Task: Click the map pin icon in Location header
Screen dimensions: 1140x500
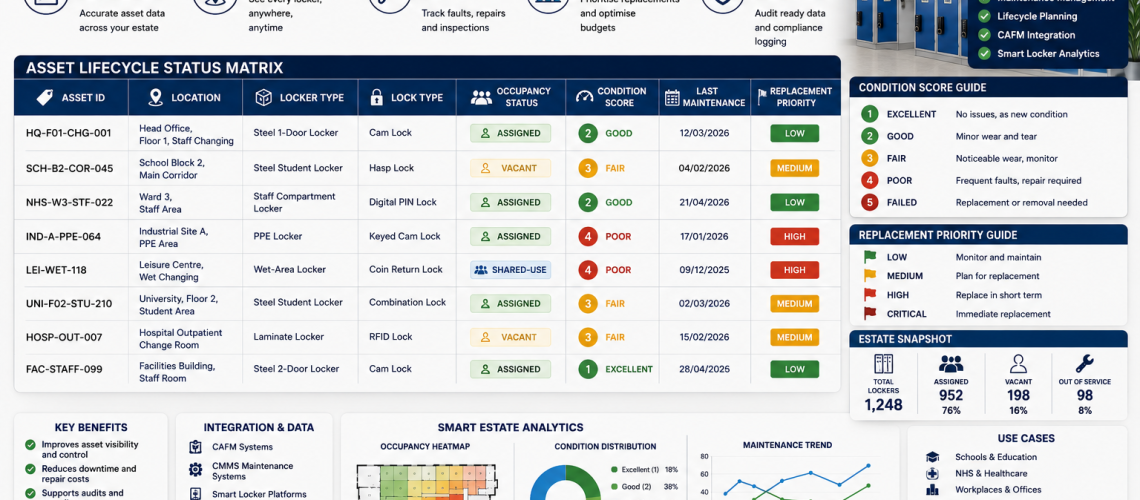Action: [x=155, y=97]
